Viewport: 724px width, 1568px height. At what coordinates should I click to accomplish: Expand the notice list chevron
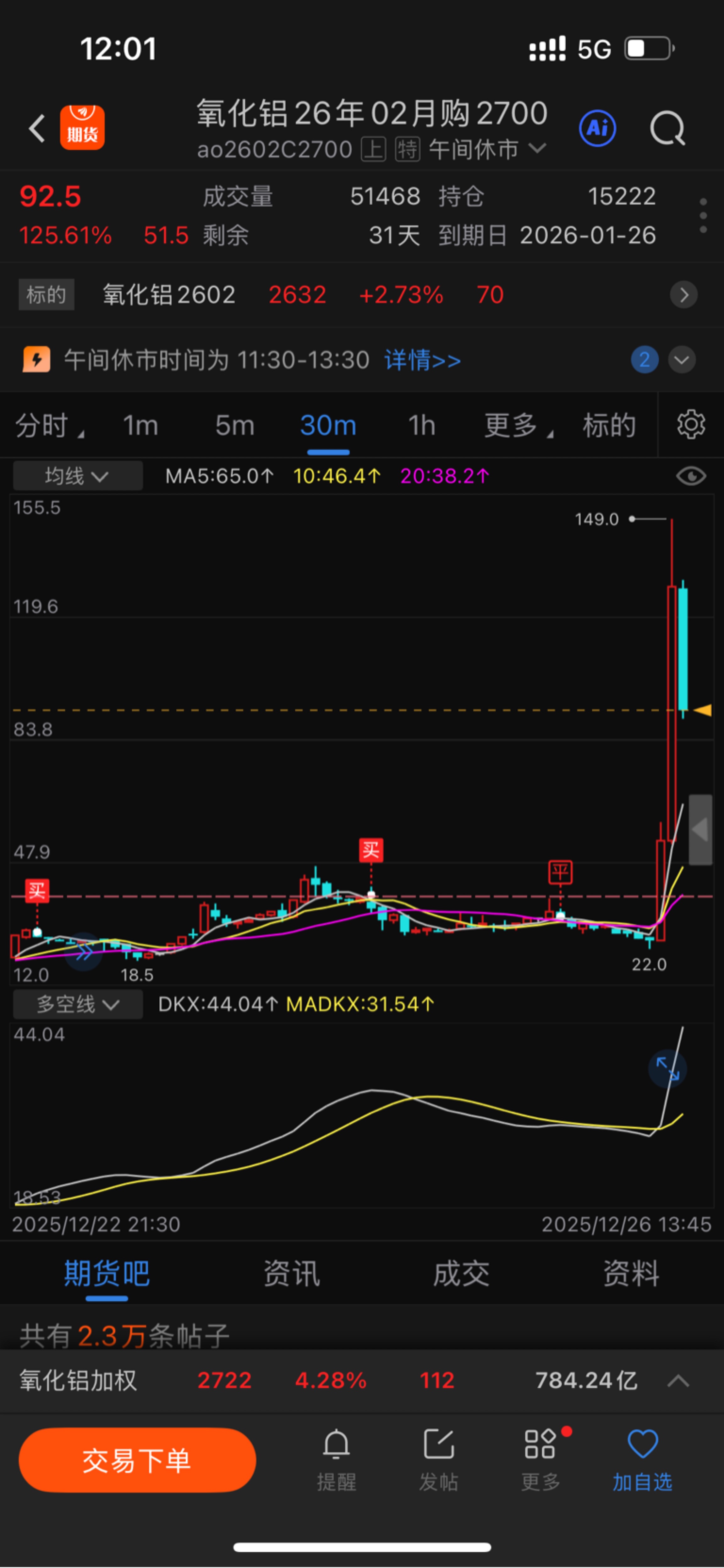[x=681, y=360]
